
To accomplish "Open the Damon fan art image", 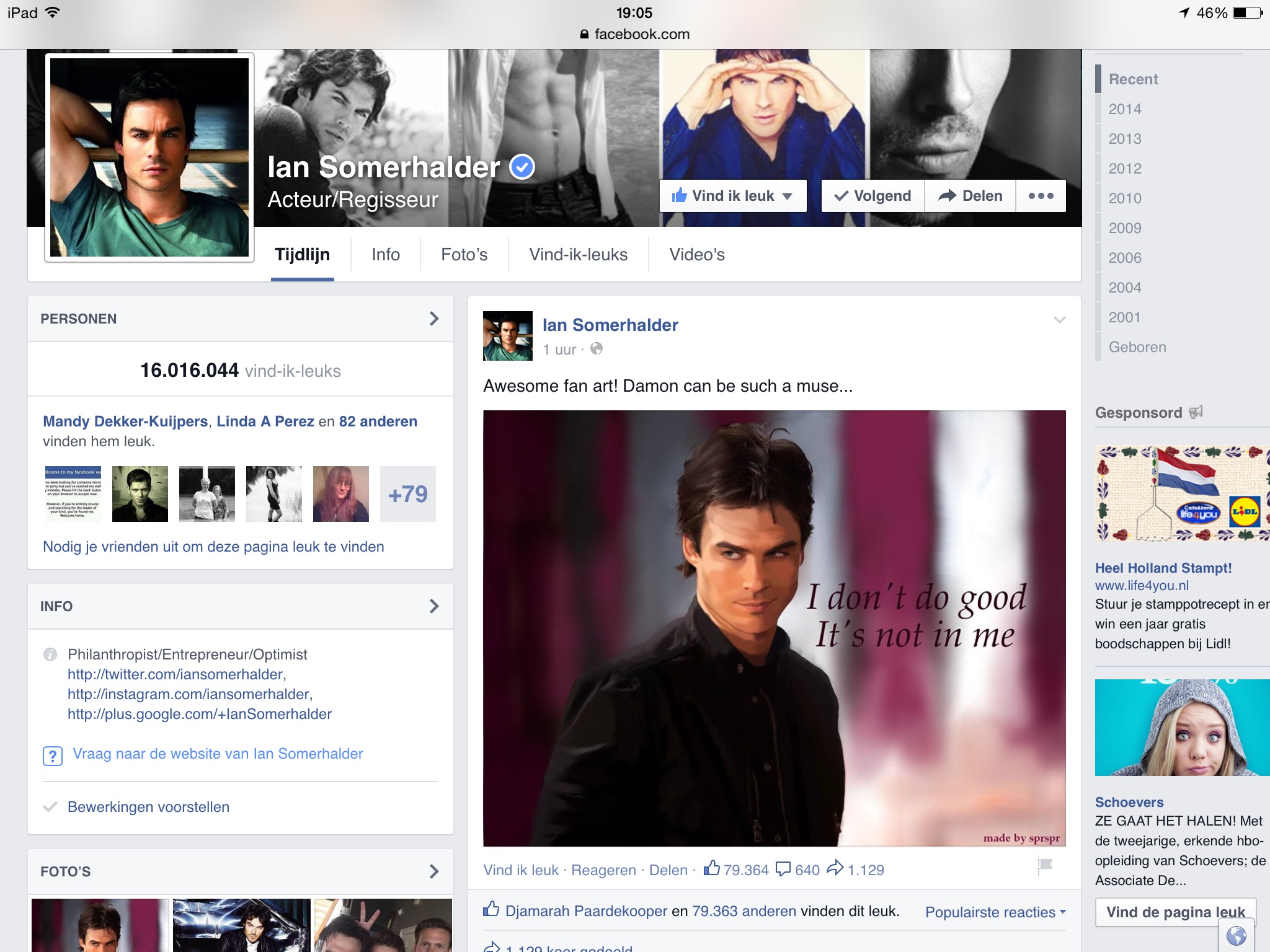I will click(x=775, y=628).
